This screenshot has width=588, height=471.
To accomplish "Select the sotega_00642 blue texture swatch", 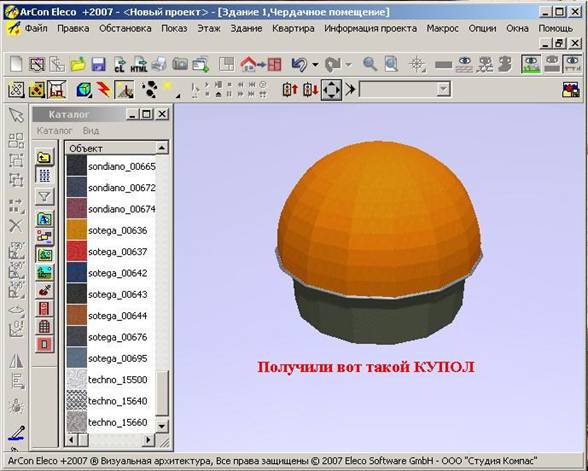I will click(x=77, y=273).
